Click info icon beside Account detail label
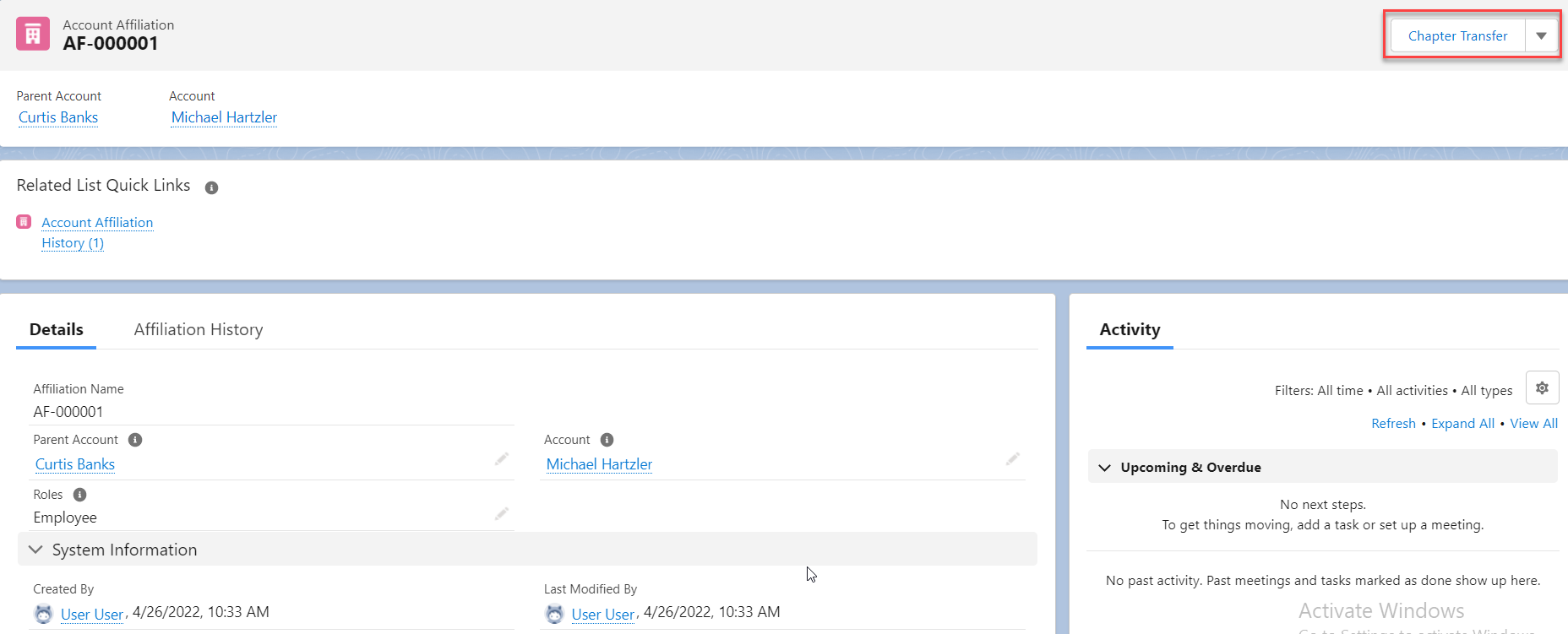1568x634 pixels. [x=607, y=440]
